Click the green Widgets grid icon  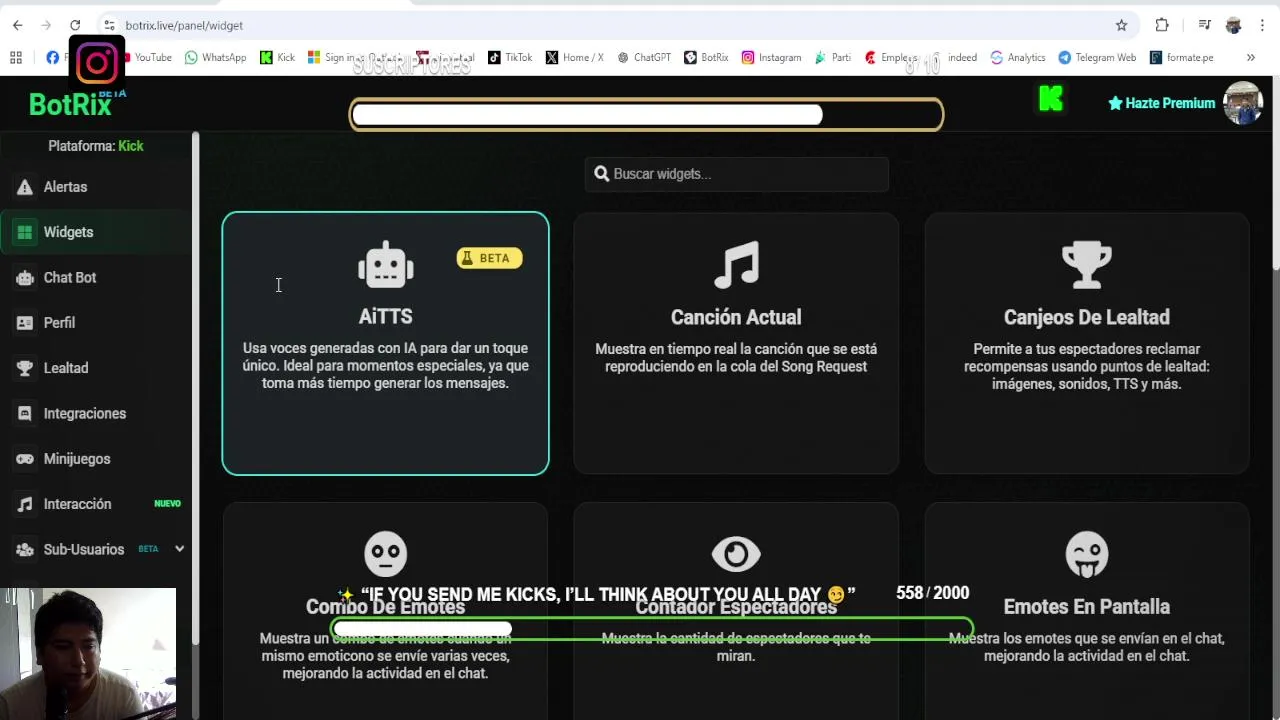pos(25,232)
